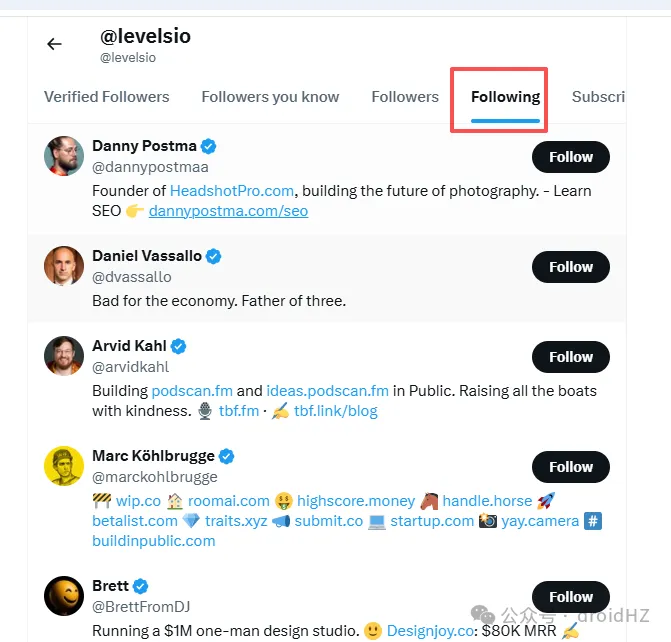This screenshot has height=642, width=671.
Task: Switch to Verified Followers tab
Action: tap(107, 97)
